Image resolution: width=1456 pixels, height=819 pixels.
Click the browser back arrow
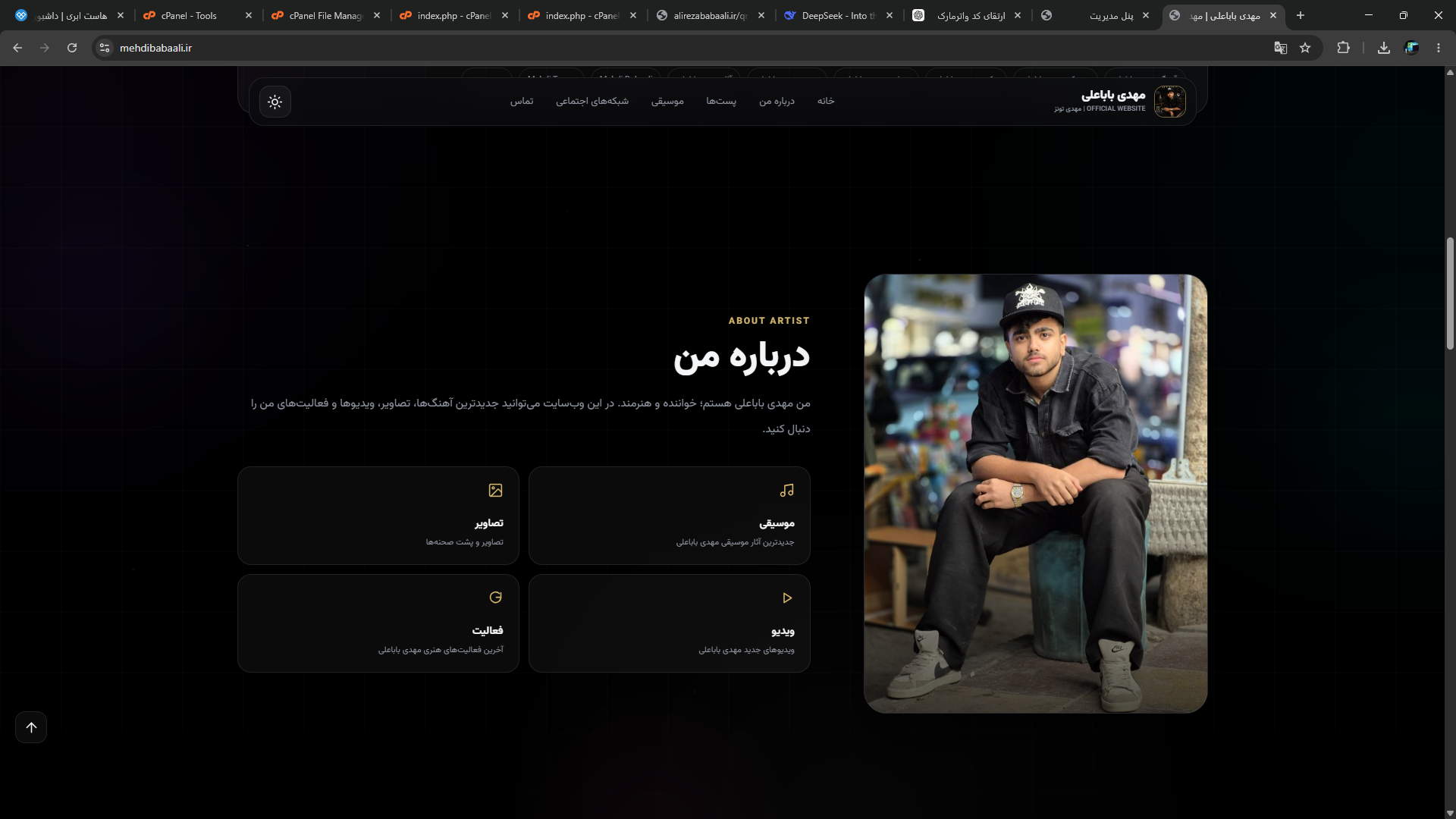pos(17,48)
